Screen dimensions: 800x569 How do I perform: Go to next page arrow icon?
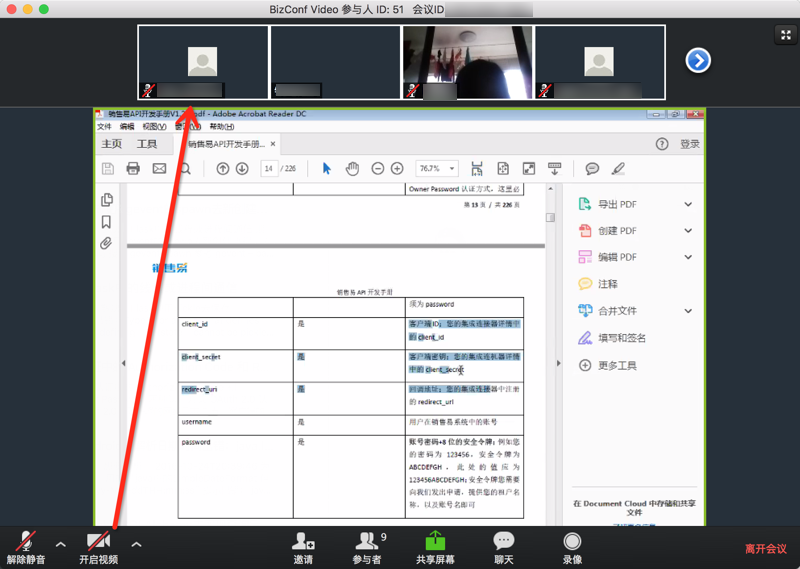tap(242, 168)
